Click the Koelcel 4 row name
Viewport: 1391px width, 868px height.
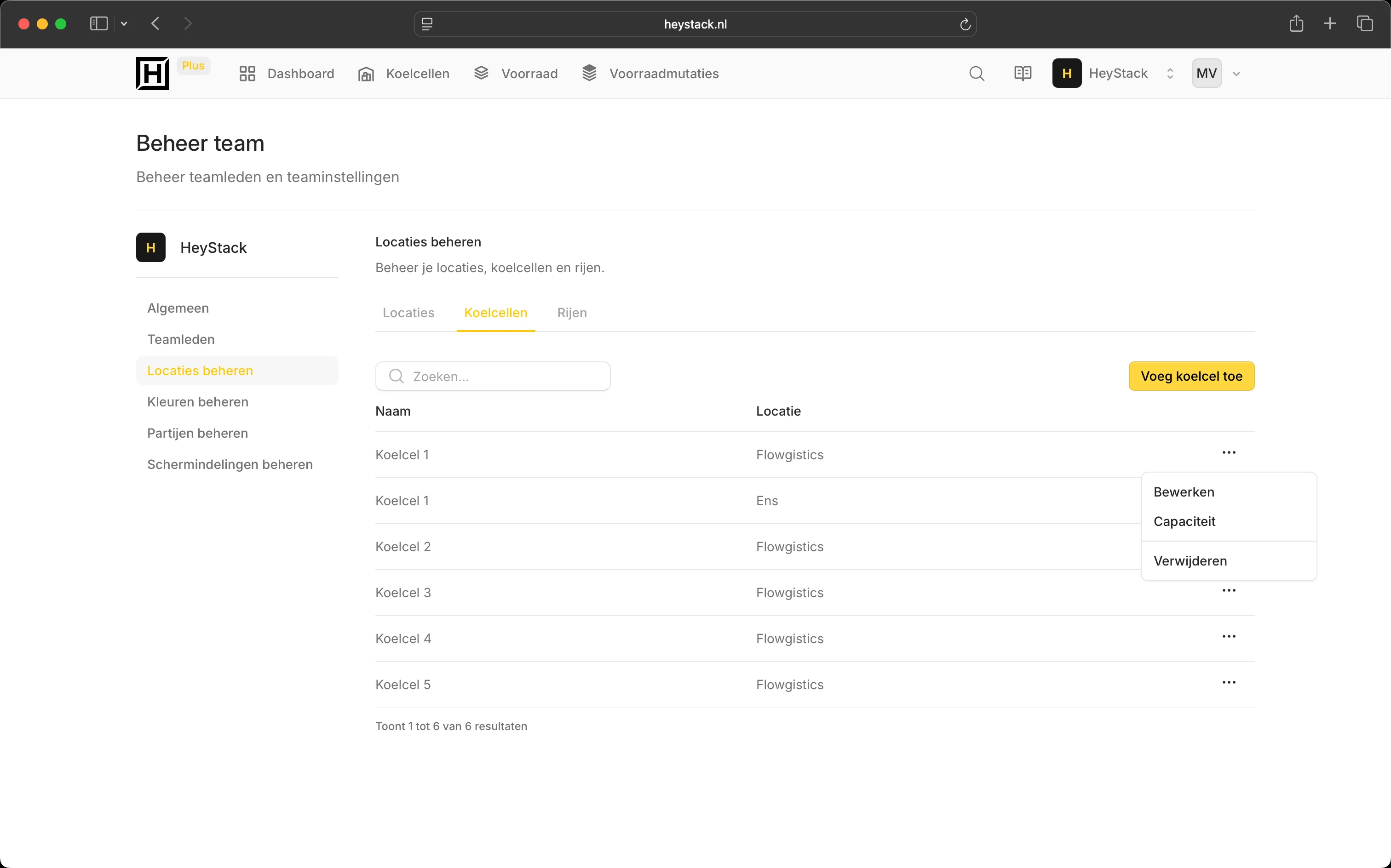[402, 639]
